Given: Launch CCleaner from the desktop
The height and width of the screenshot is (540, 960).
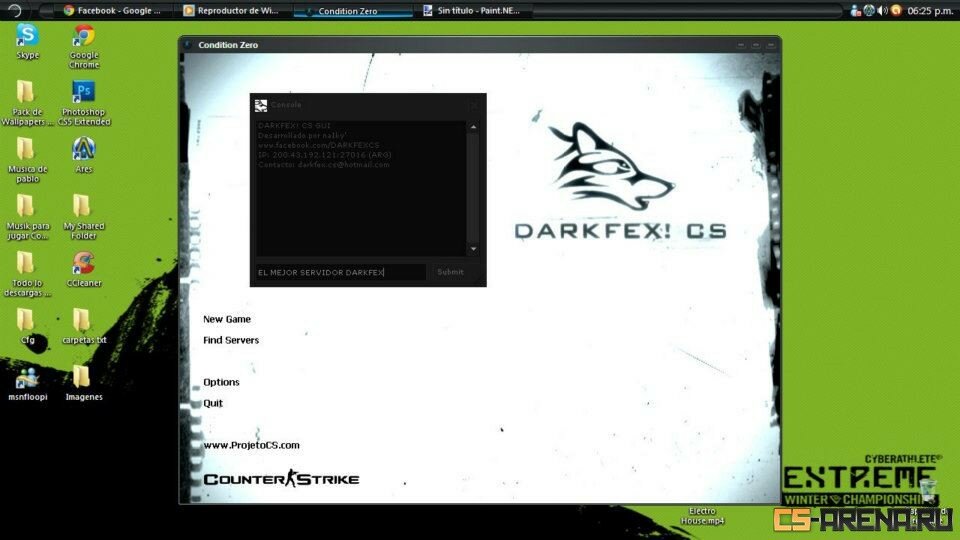Looking at the screenshot, I should (x=84, y=264).
